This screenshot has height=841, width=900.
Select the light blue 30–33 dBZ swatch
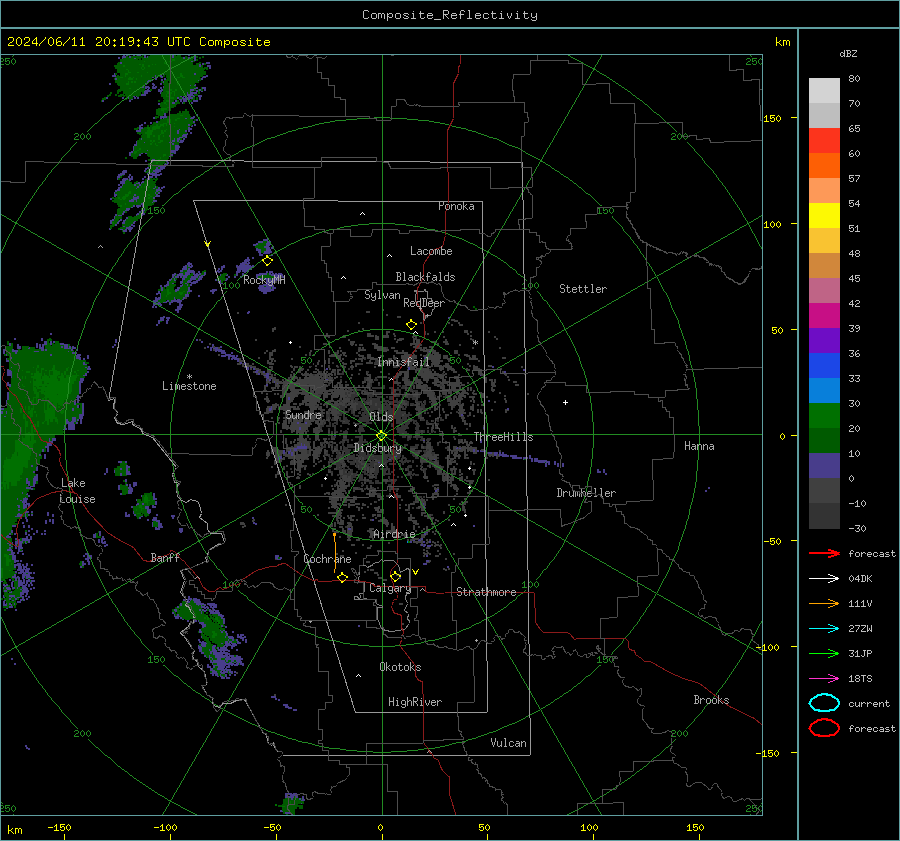pos(824,391)
